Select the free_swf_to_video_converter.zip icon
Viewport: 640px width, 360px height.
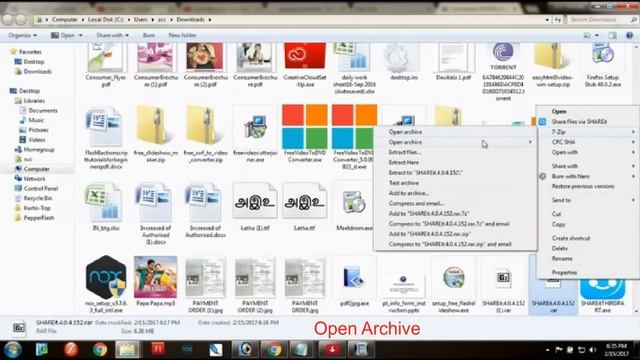pyautogui.click(x=205, y=126)
